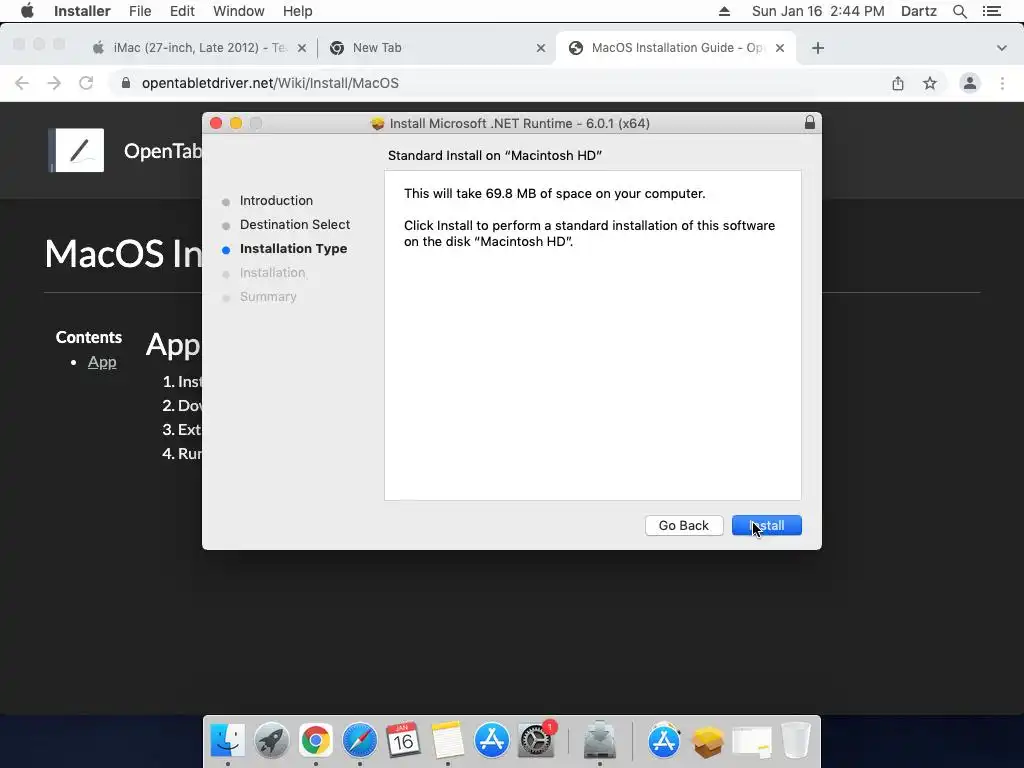Click the date and time in menu bar
This screenshot has width=1024, height=768.
(x=818, y=11)
